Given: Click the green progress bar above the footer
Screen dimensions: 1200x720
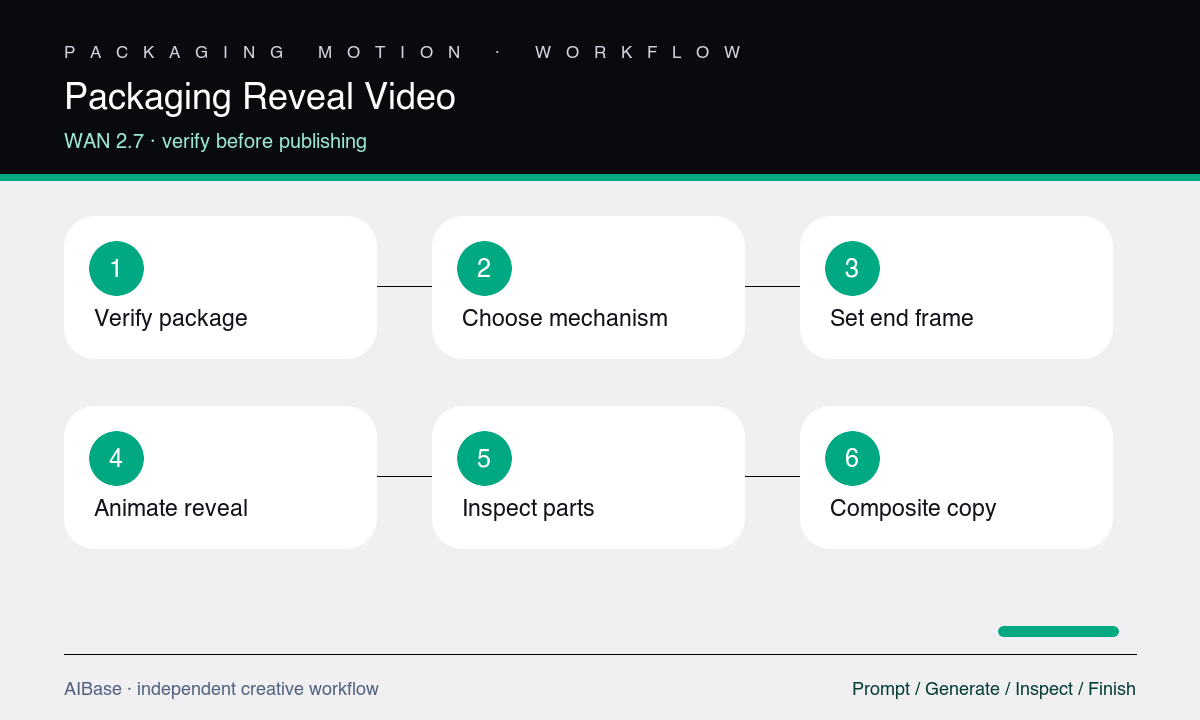Looking at the screenshot, I should (1058, 631).
